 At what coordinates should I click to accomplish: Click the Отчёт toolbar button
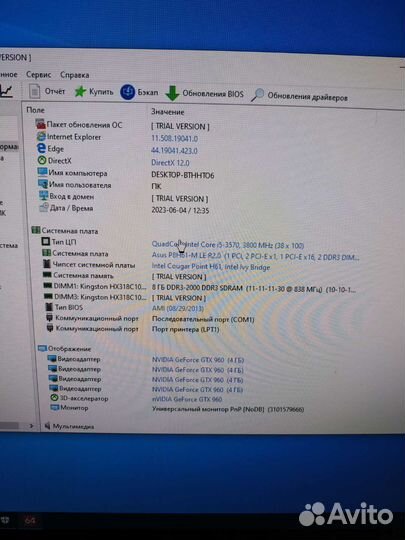tap(47, 91)
